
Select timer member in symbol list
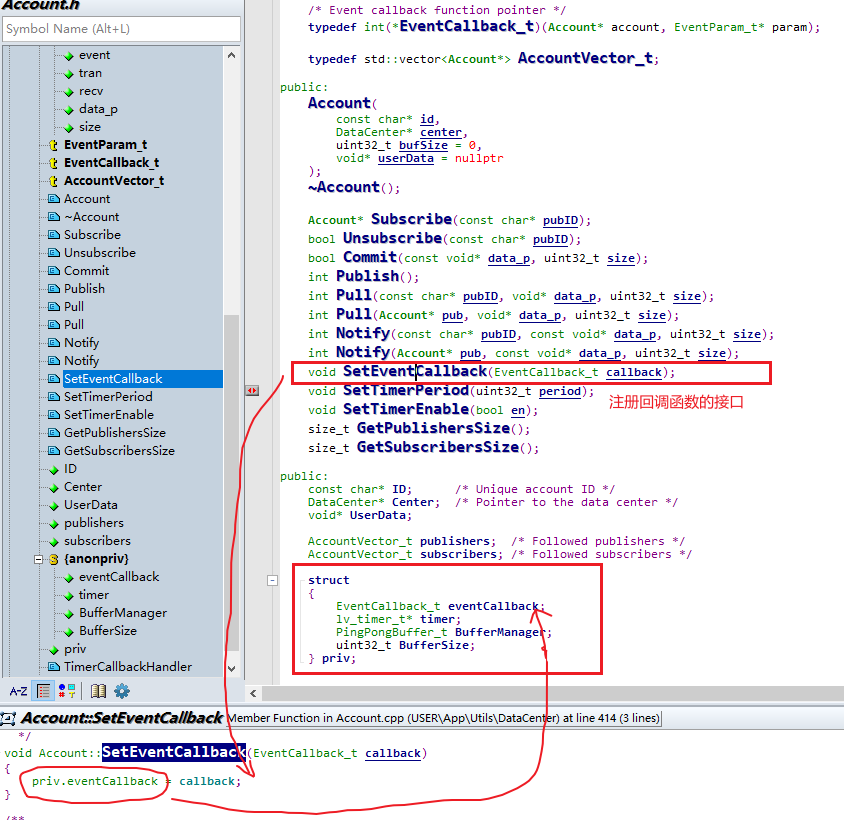pos(94,595)
